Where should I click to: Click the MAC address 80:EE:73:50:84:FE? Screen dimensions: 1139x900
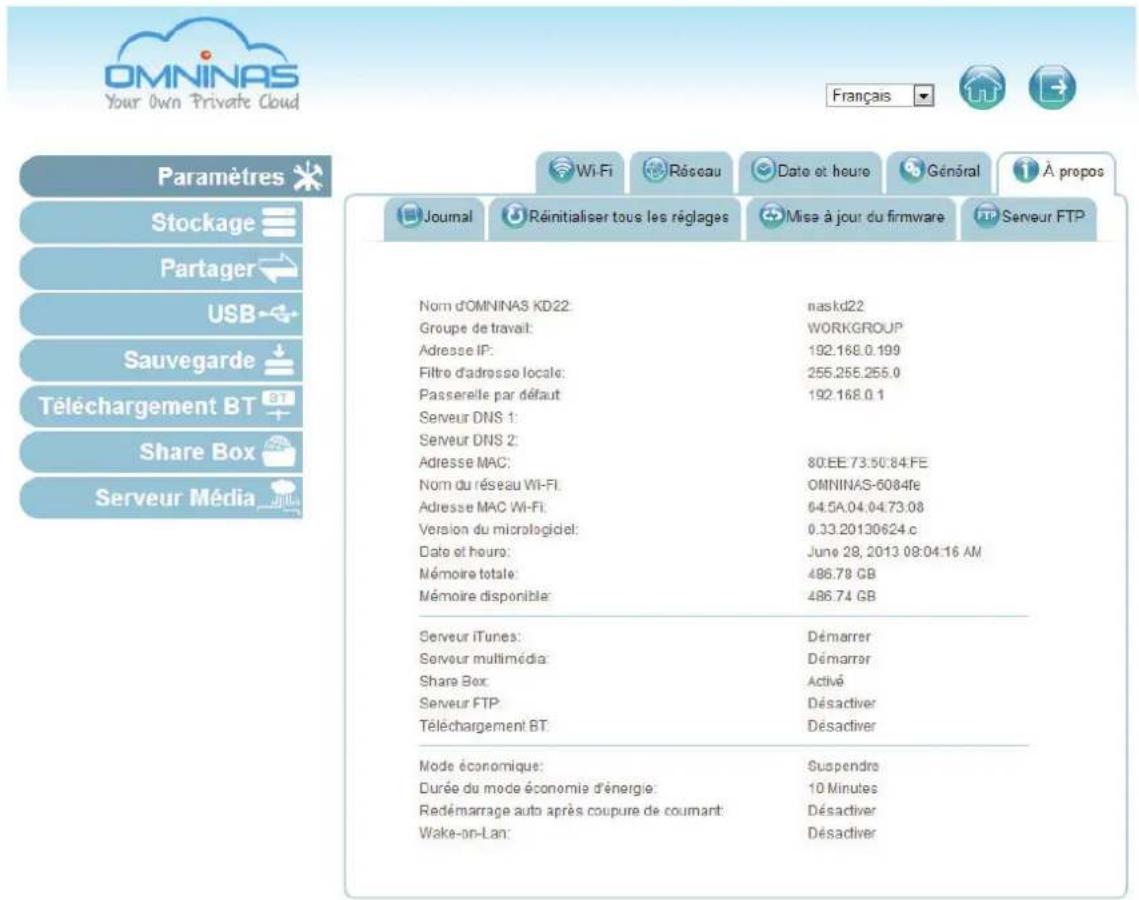coord(867,463)
